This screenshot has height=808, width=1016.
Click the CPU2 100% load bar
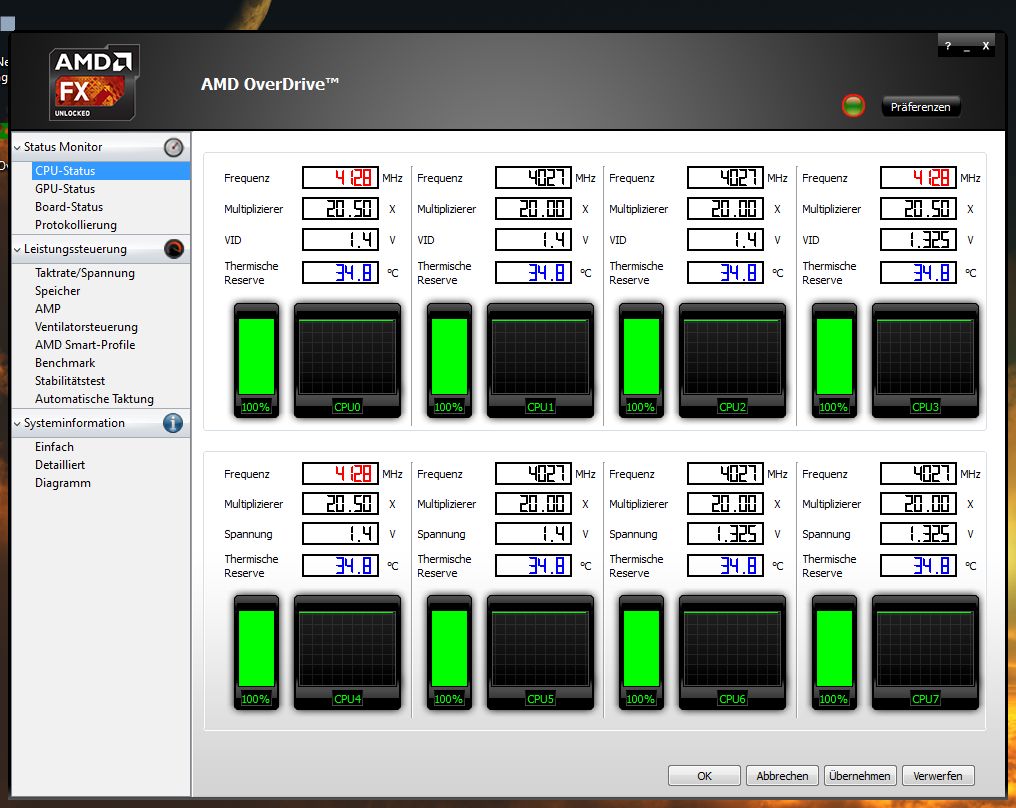pos(641,360)
